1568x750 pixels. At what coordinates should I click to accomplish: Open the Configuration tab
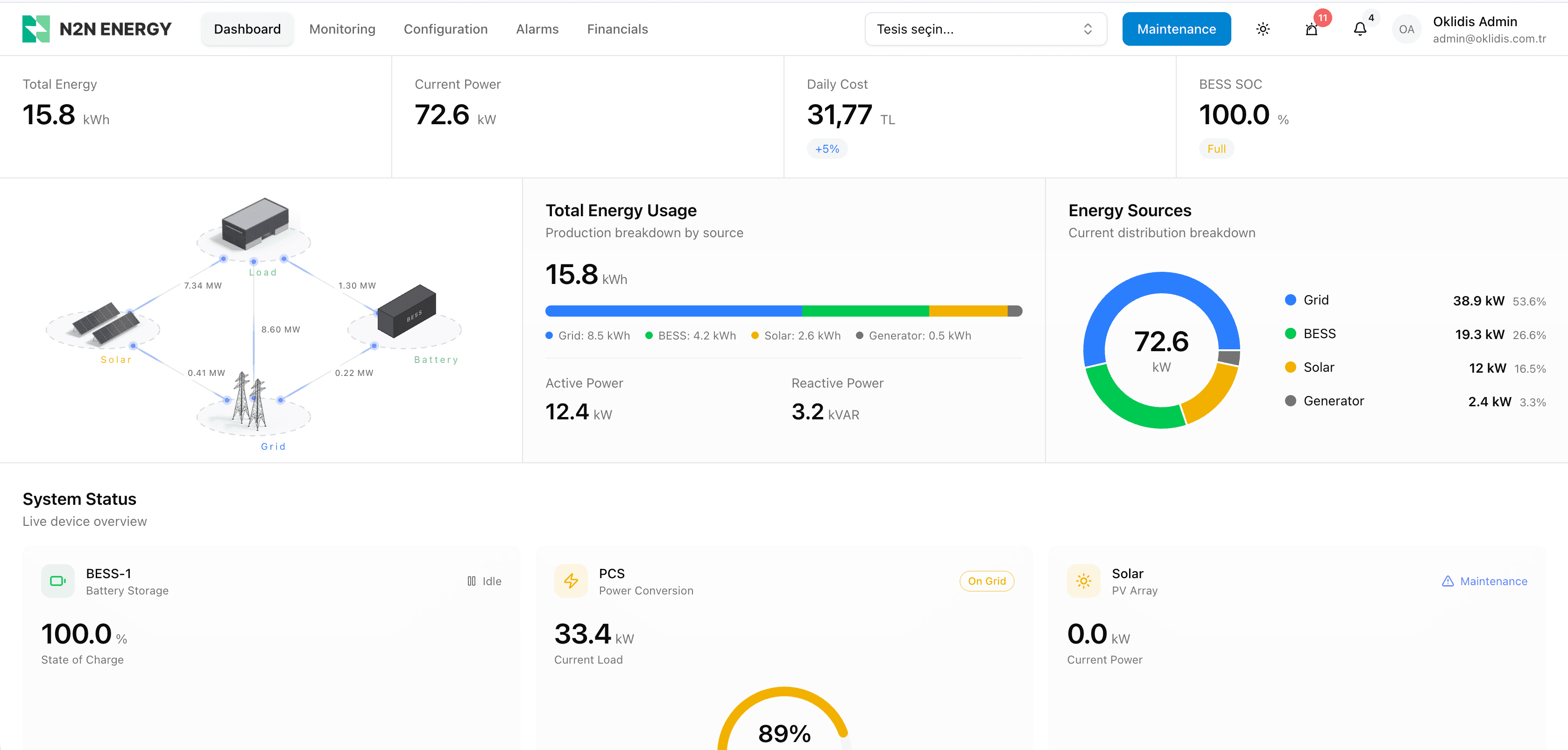pyautogui.click(x=445, y=28)
